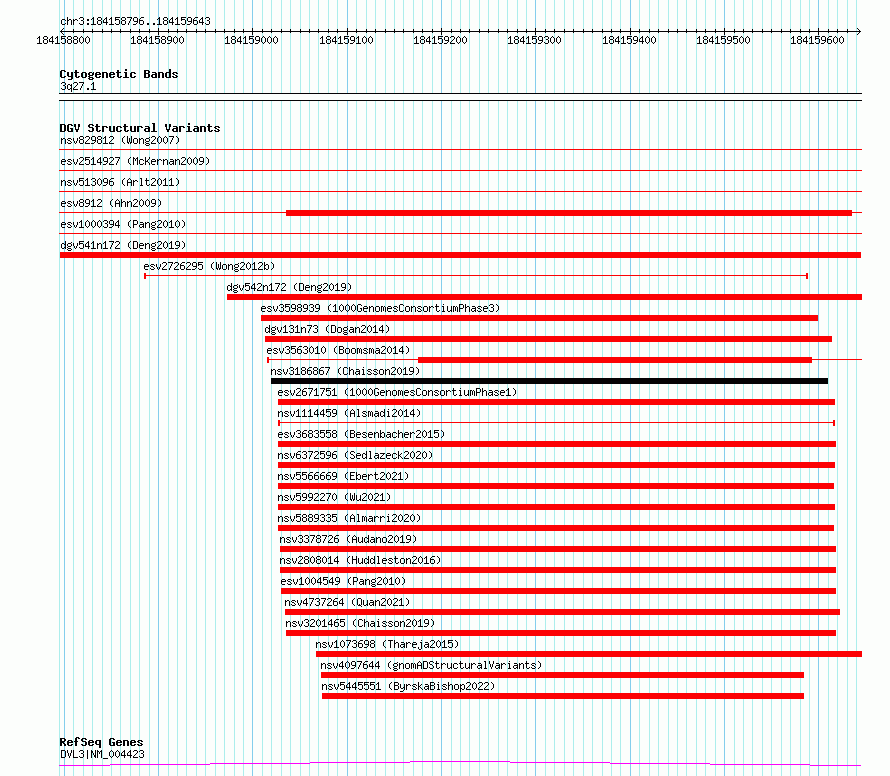Click ruler position 184159500
This screenshot has height=776, width=890.
pos(723,40)
